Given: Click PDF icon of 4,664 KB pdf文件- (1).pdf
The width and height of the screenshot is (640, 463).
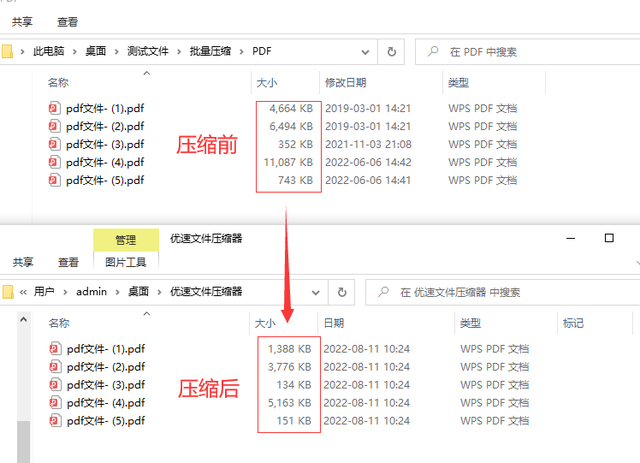Looking at the screenshot, I should (x=54, y=108).
